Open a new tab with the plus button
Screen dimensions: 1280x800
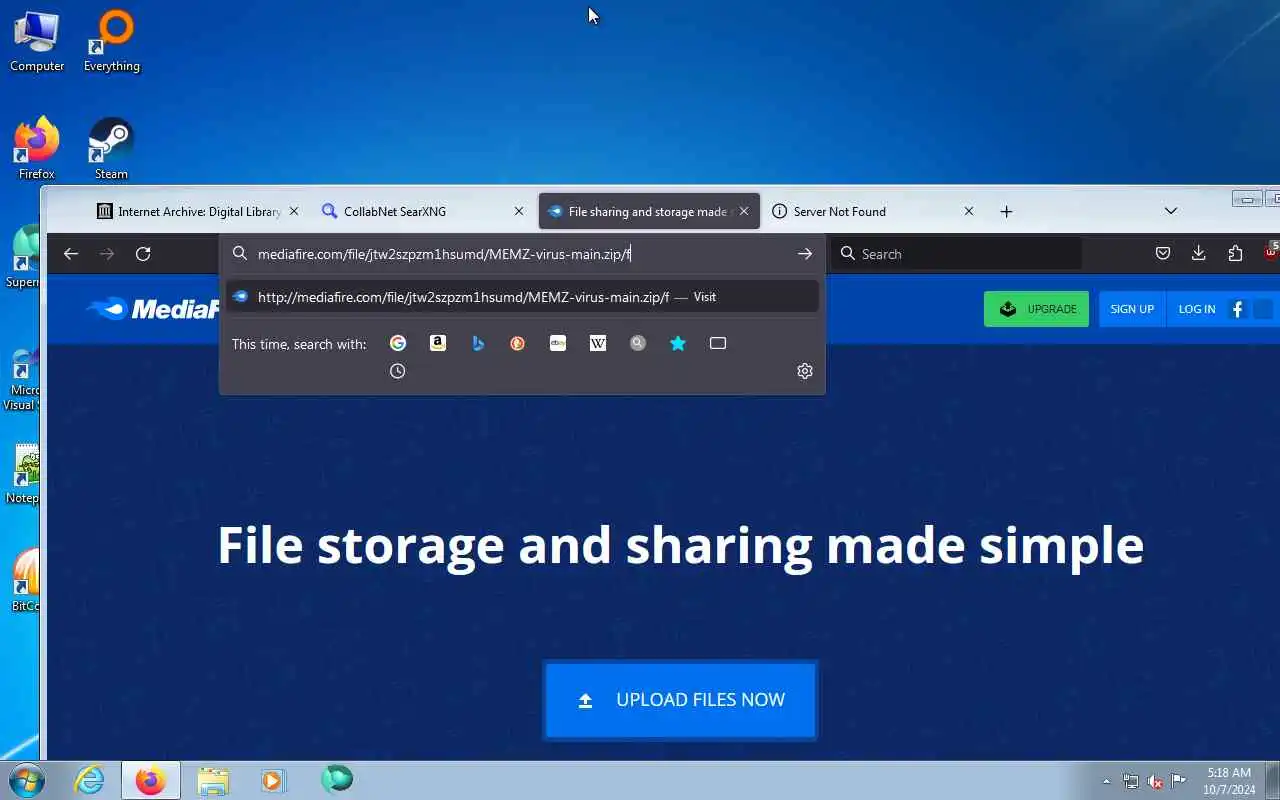pyautogui.click(x=1007, y=212)
